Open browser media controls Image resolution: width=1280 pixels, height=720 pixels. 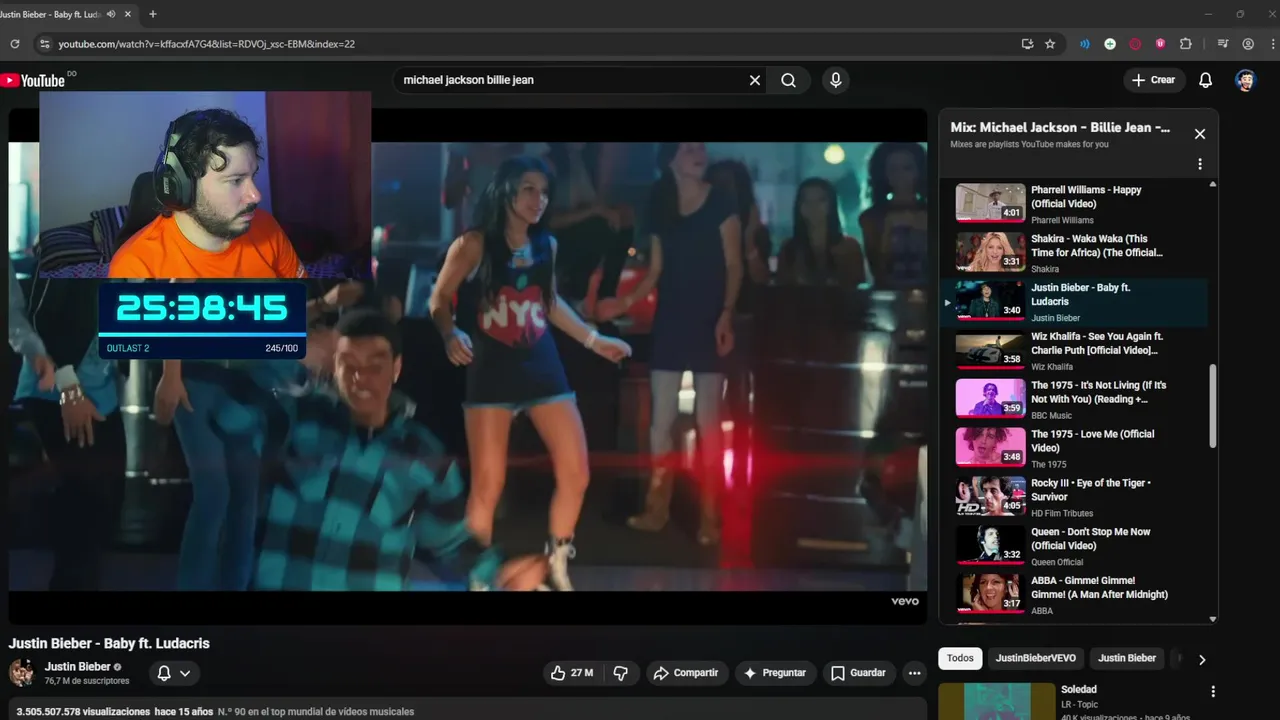1223,44
